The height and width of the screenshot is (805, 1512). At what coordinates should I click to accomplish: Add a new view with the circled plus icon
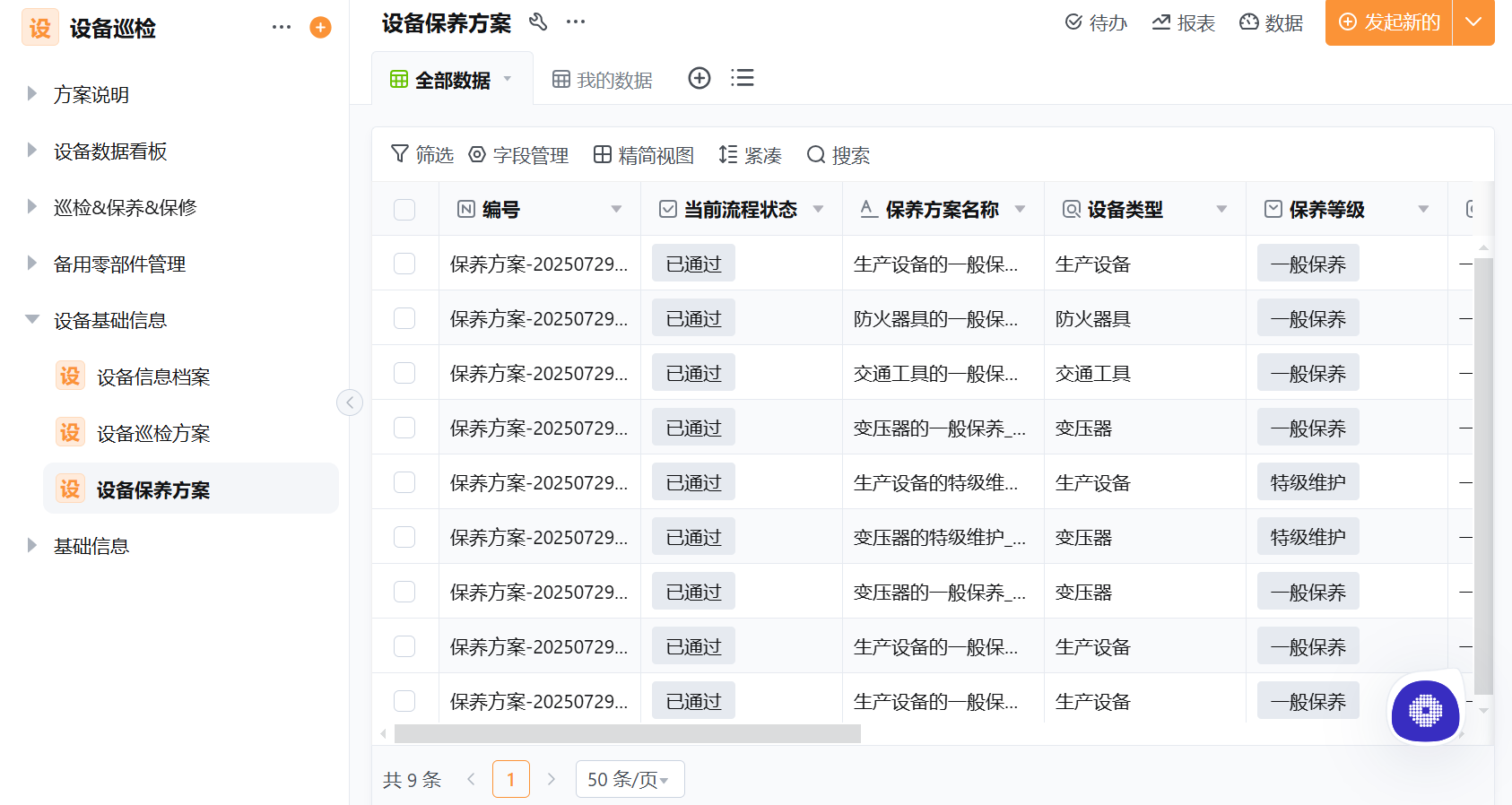click(x=700, y=78)
